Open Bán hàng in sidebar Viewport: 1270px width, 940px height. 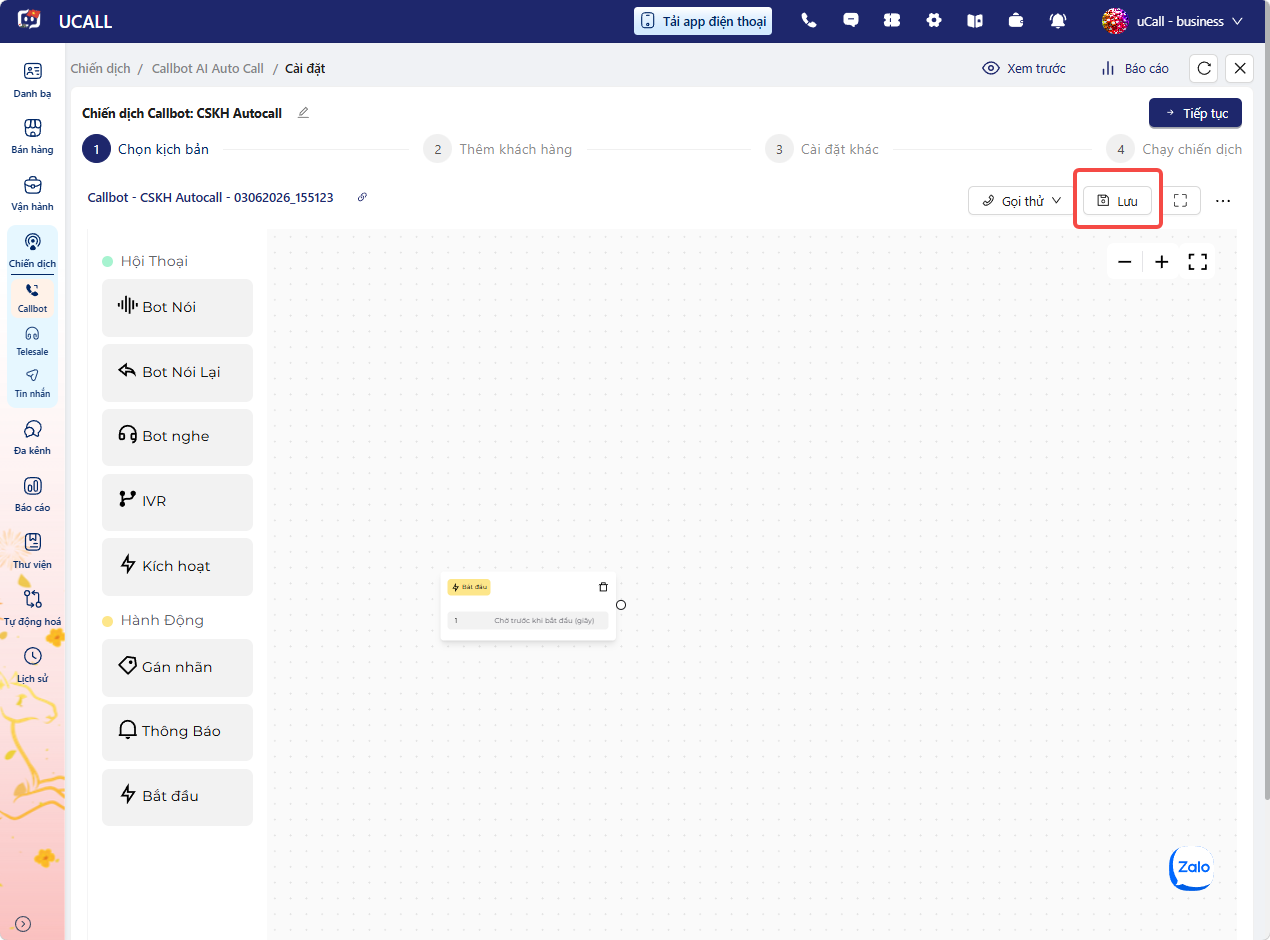click(x=32, y=137)
